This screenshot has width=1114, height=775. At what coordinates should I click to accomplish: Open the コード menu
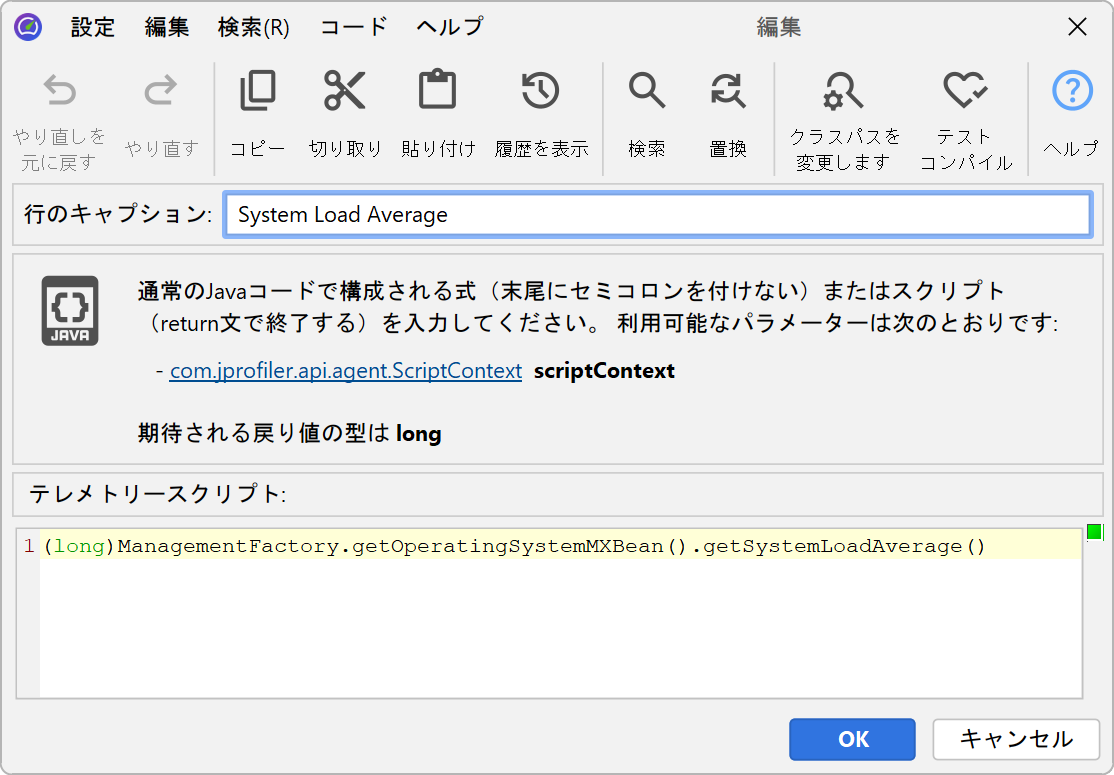pos(353,27)
